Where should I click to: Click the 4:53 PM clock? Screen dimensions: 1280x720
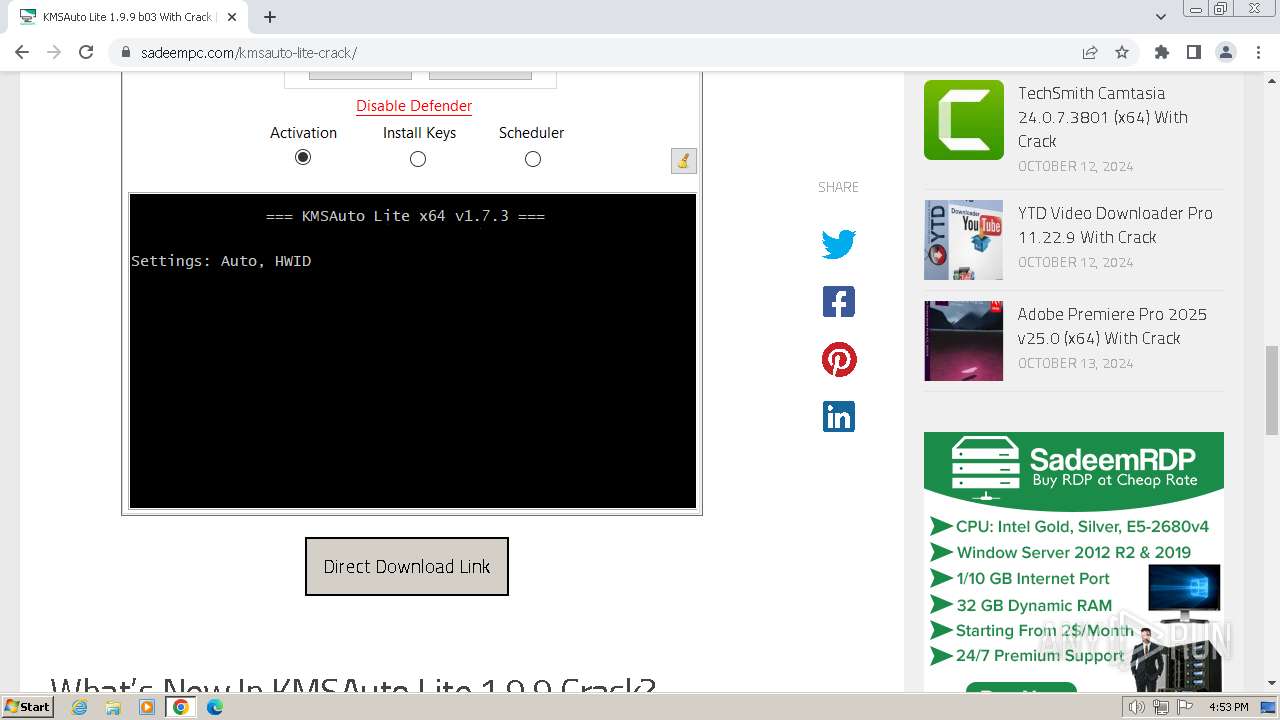[x=1229, y=707]
